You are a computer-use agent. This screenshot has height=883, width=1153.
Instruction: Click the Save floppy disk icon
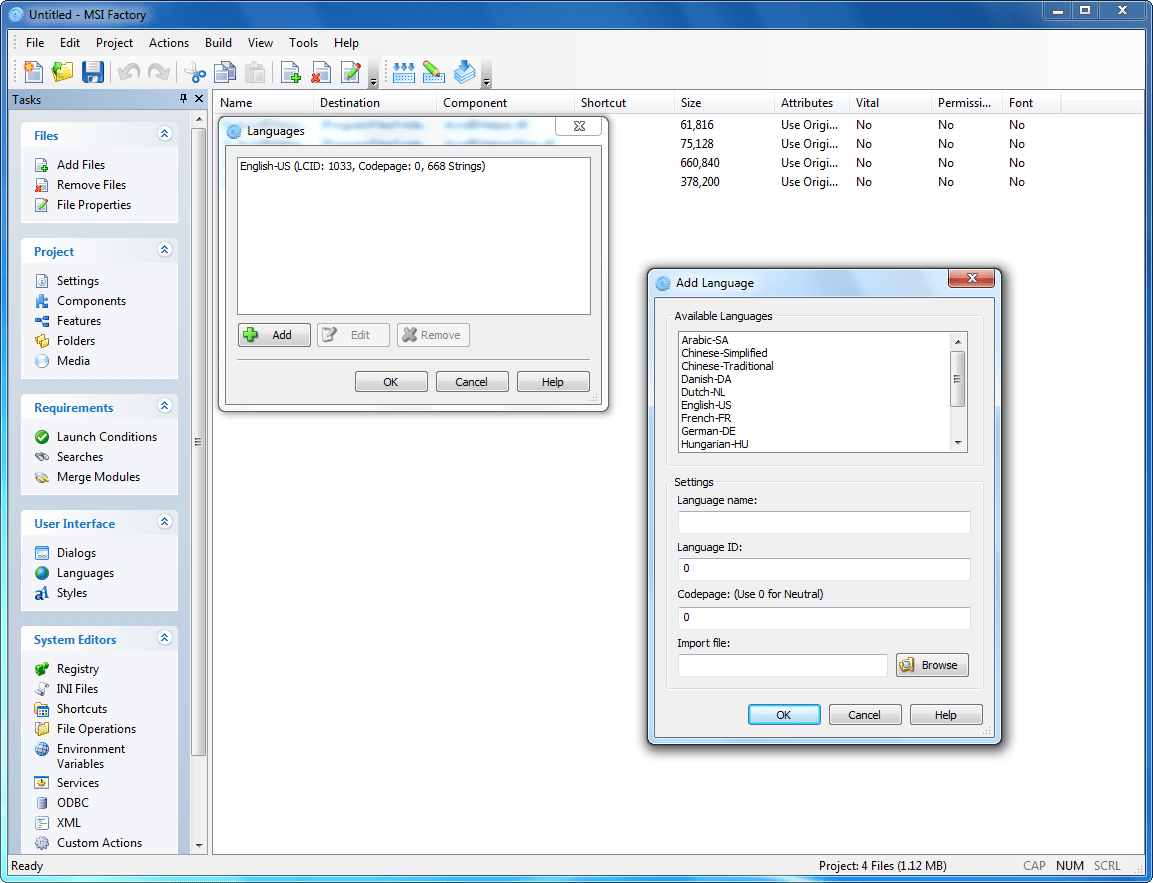click(x=93, y=72)
